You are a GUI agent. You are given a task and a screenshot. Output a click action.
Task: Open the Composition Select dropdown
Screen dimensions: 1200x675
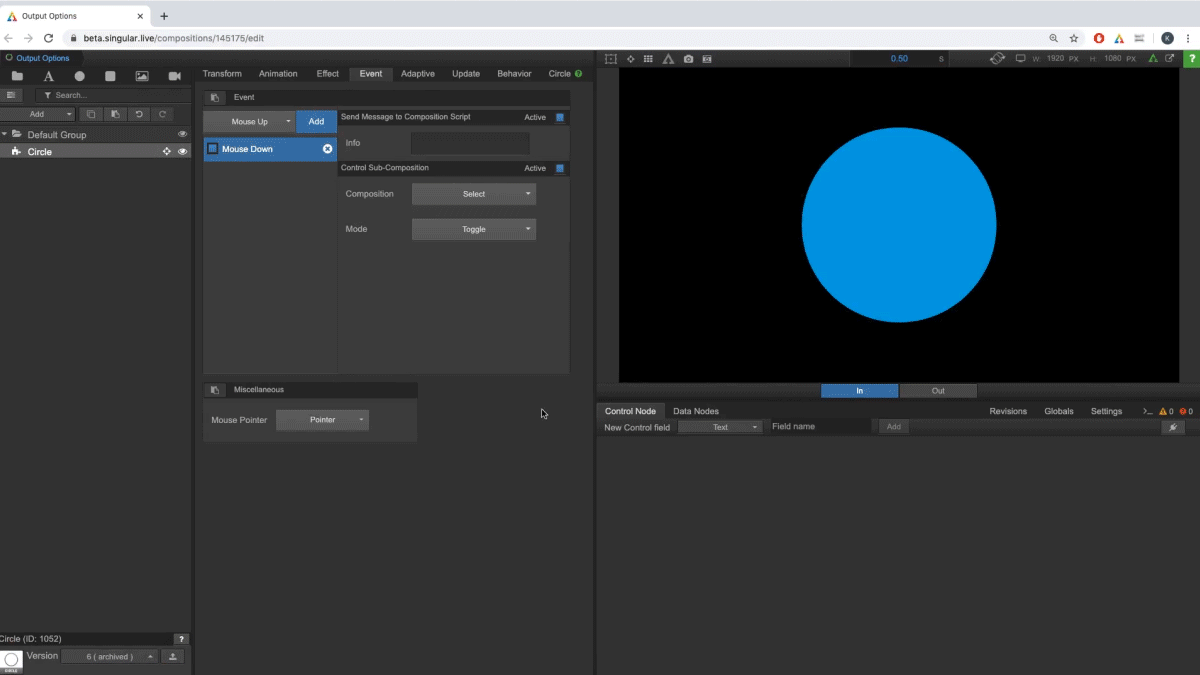click(x=474, y=194)
